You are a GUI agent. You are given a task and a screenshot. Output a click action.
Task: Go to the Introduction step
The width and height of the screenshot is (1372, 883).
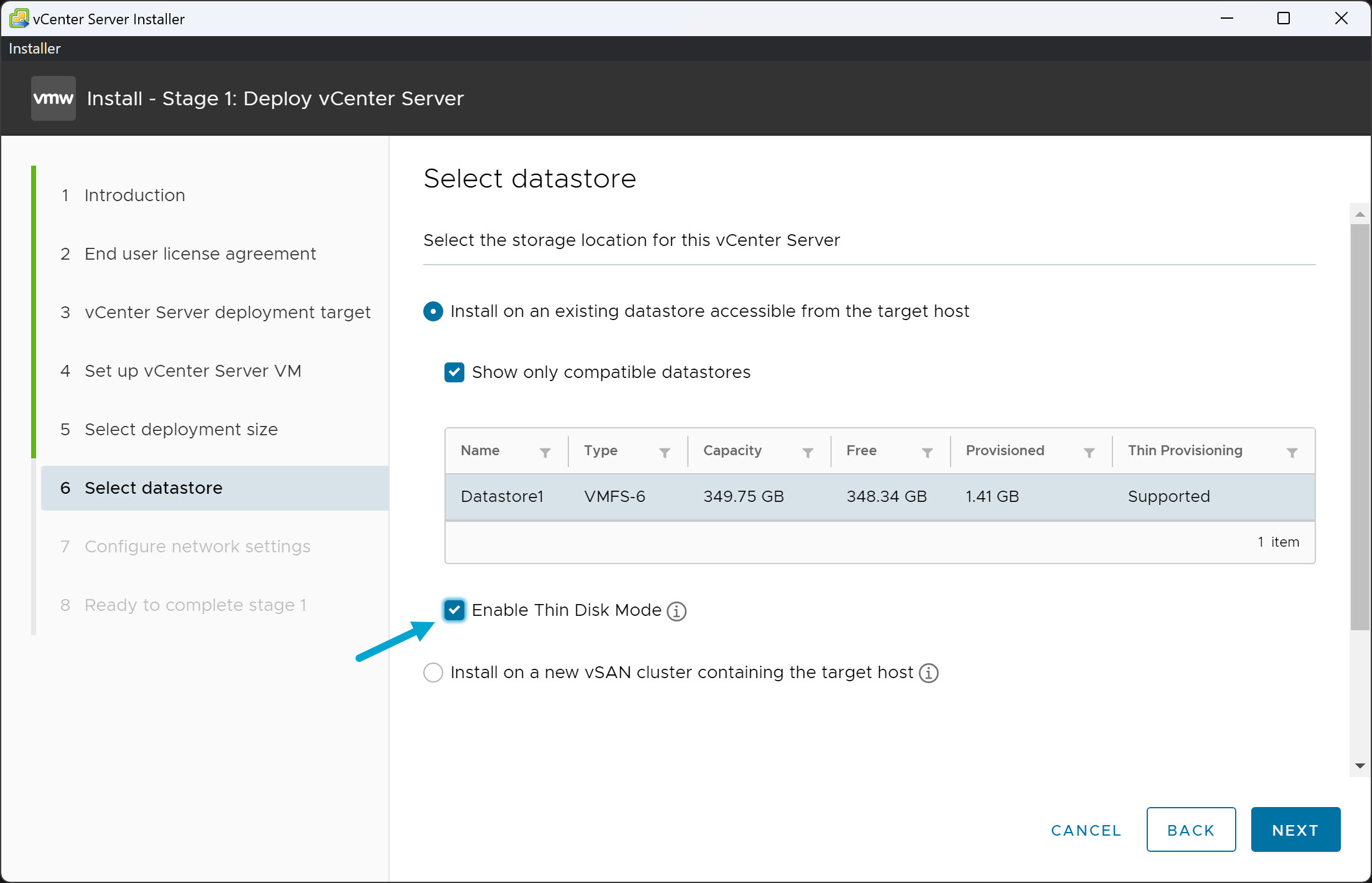[134, 195]
